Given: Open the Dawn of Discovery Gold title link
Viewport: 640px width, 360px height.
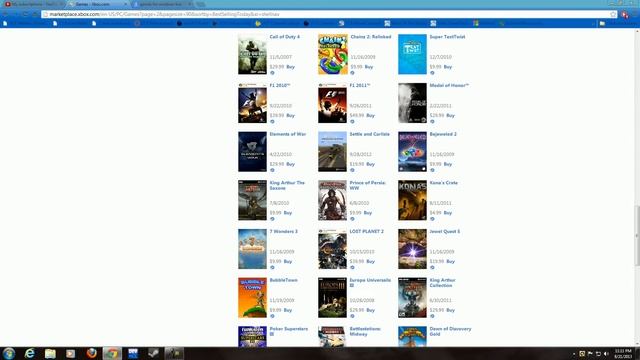Looking at the screenshot, I should pos(450,331).
